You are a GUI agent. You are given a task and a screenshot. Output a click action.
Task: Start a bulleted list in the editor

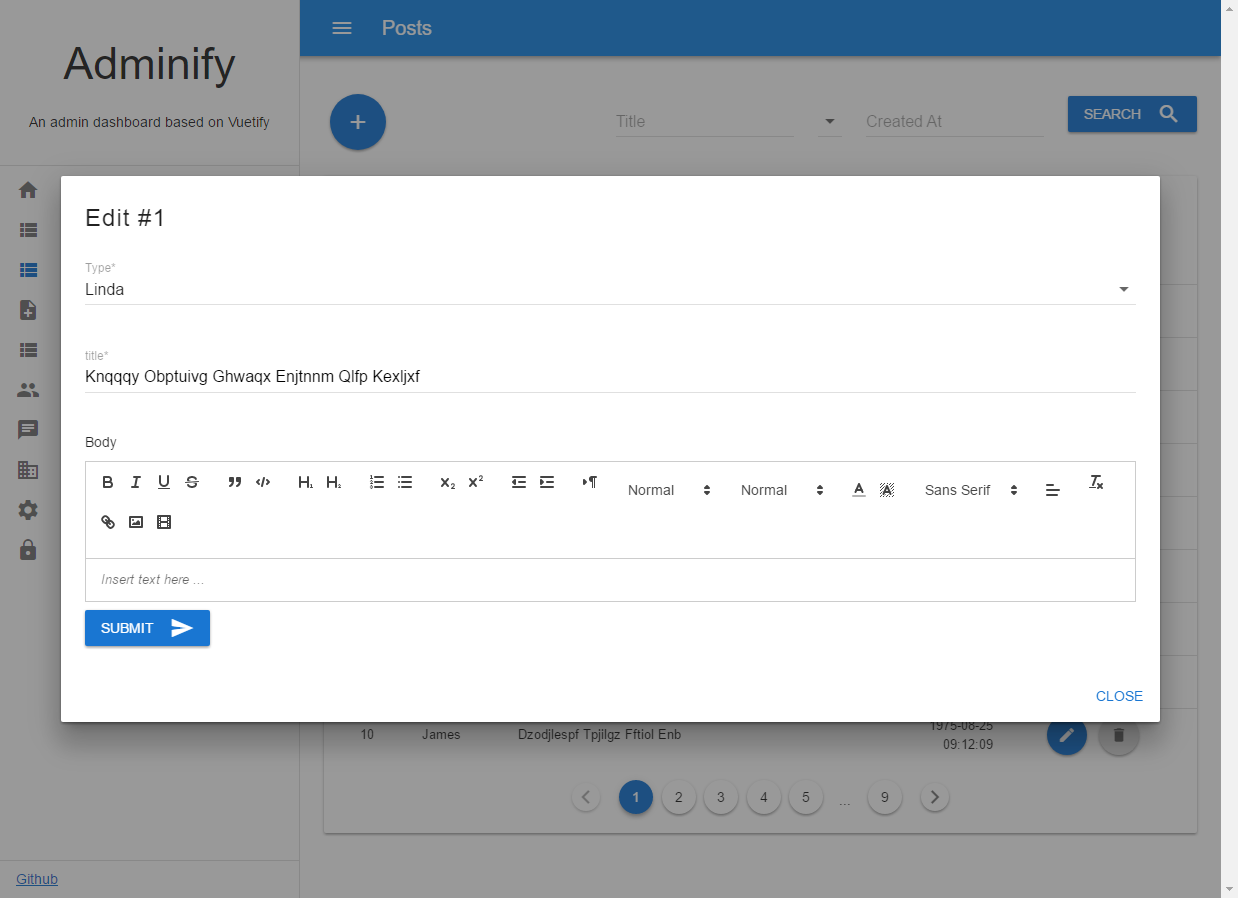(x=405, y=482)
